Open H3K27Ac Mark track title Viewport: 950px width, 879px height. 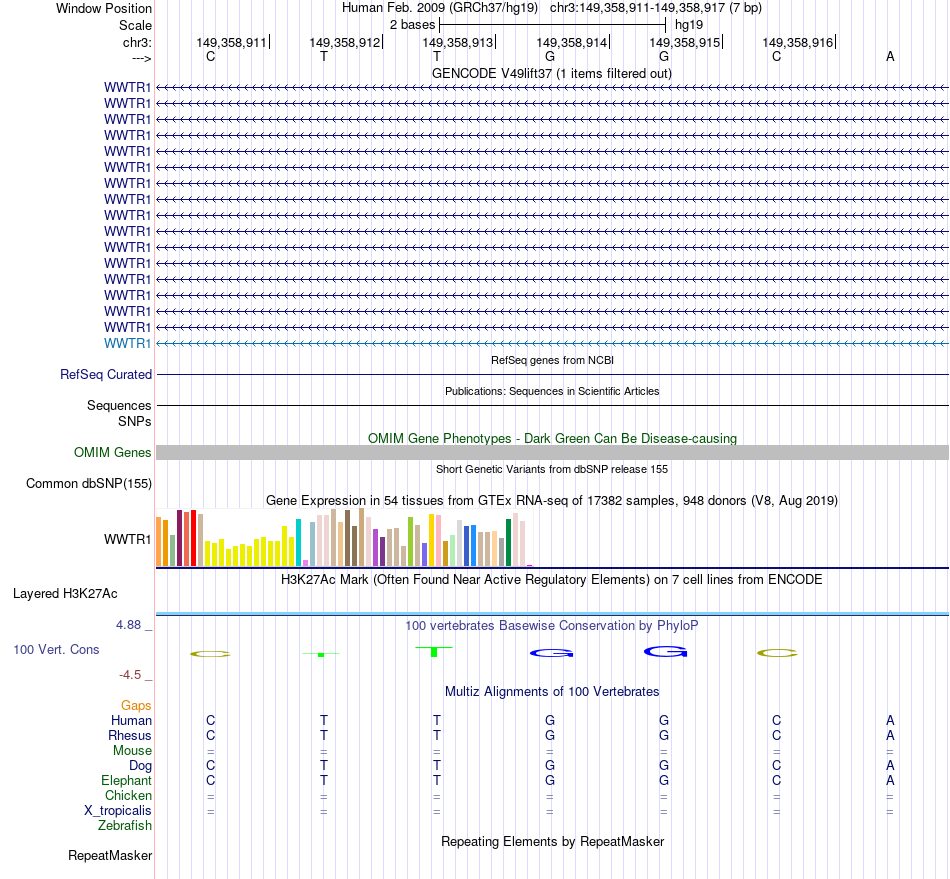pyautogui.click(x=551, y=579)
